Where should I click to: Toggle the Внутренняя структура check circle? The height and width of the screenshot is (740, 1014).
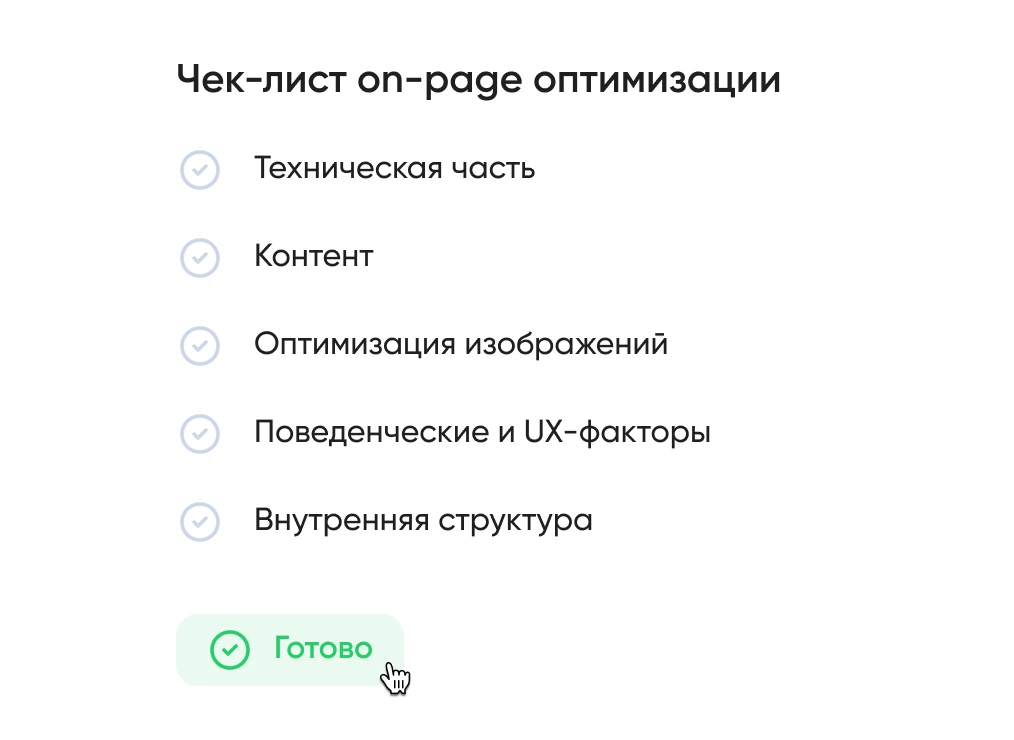click(x=200, y=522)
